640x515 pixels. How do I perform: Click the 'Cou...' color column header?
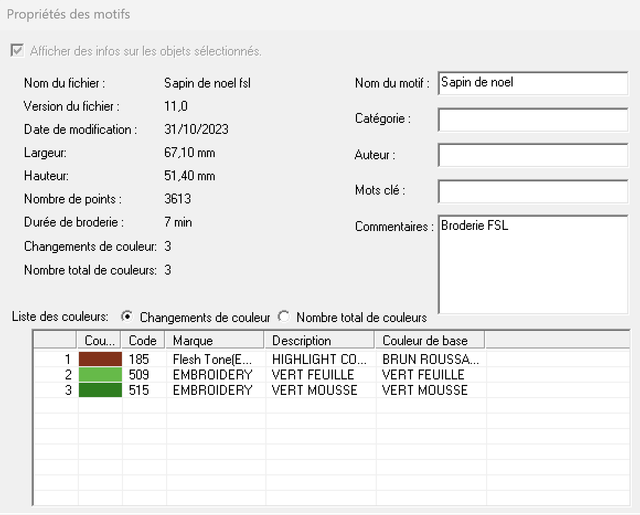coord(100,341)
